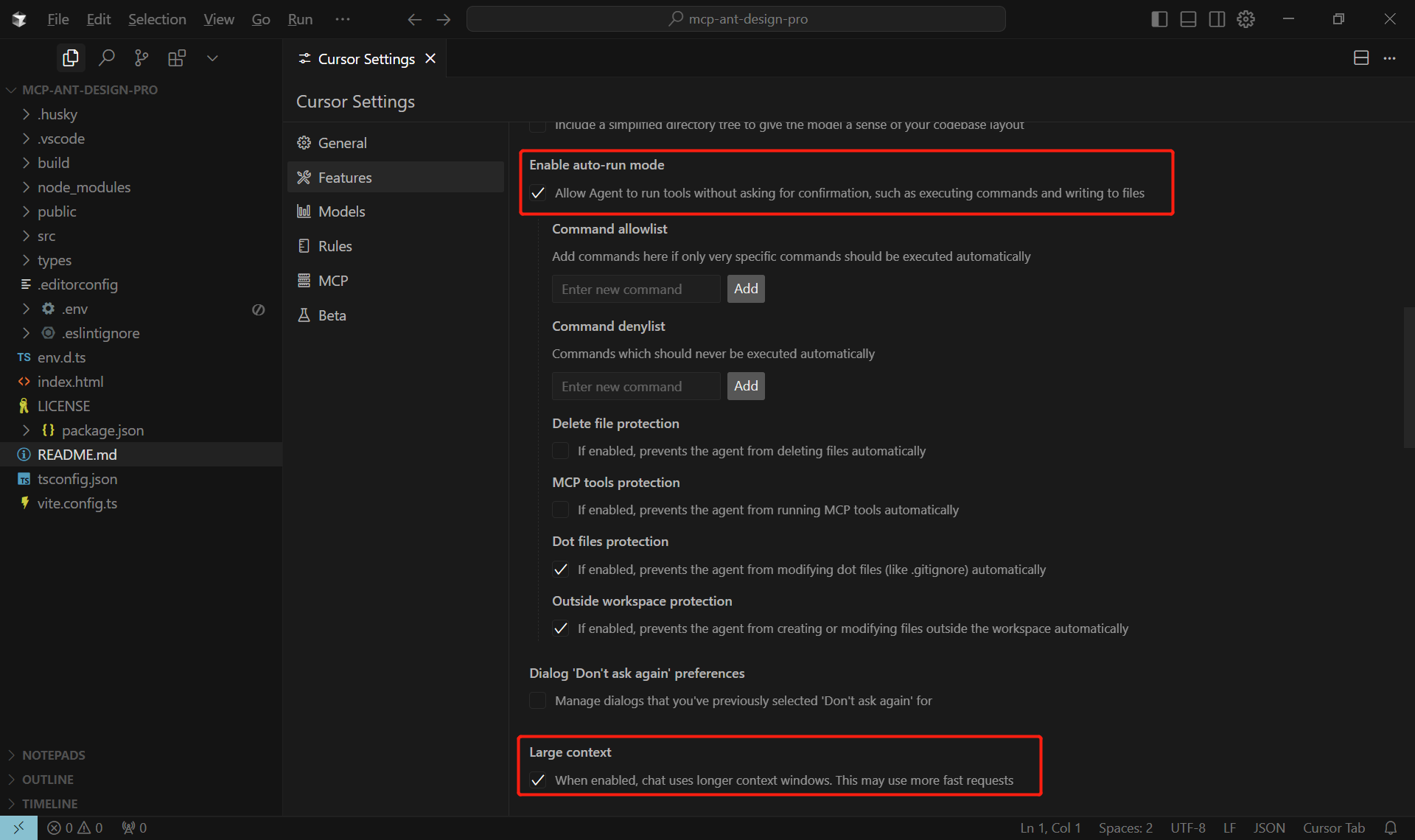
Task: Add command to the denylist
Action: click(746, 386)
